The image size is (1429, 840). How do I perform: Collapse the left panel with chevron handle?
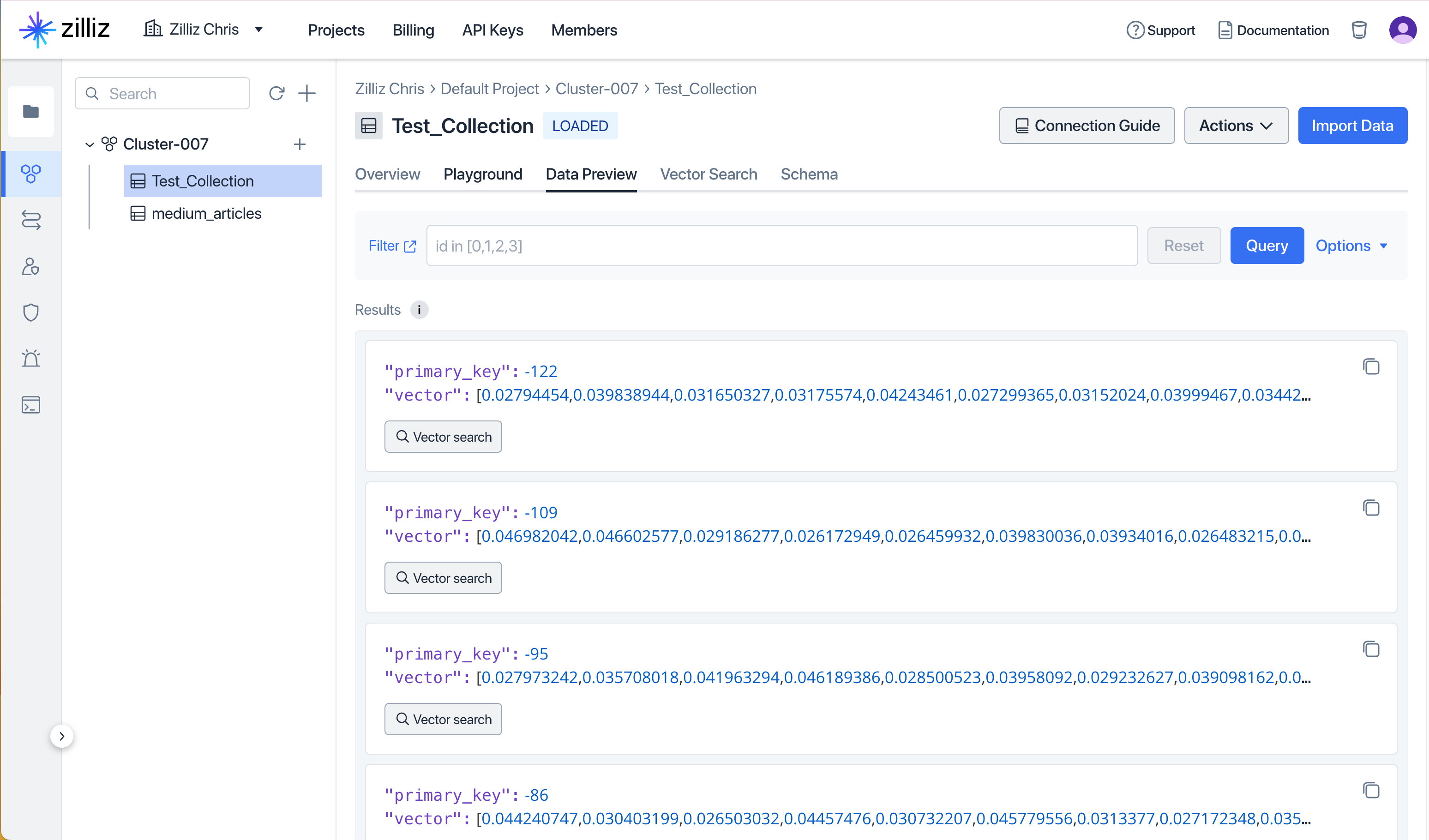click(62, 736)
